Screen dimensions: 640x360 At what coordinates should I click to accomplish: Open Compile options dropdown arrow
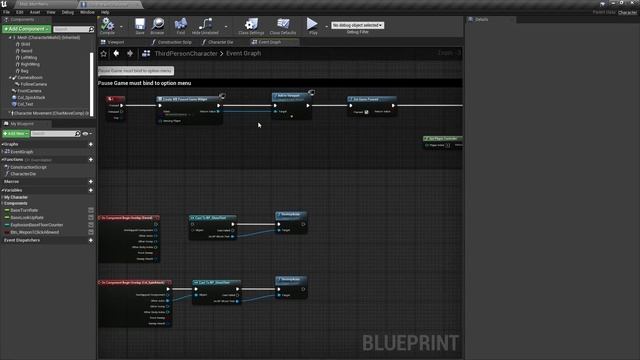(121, 26)
